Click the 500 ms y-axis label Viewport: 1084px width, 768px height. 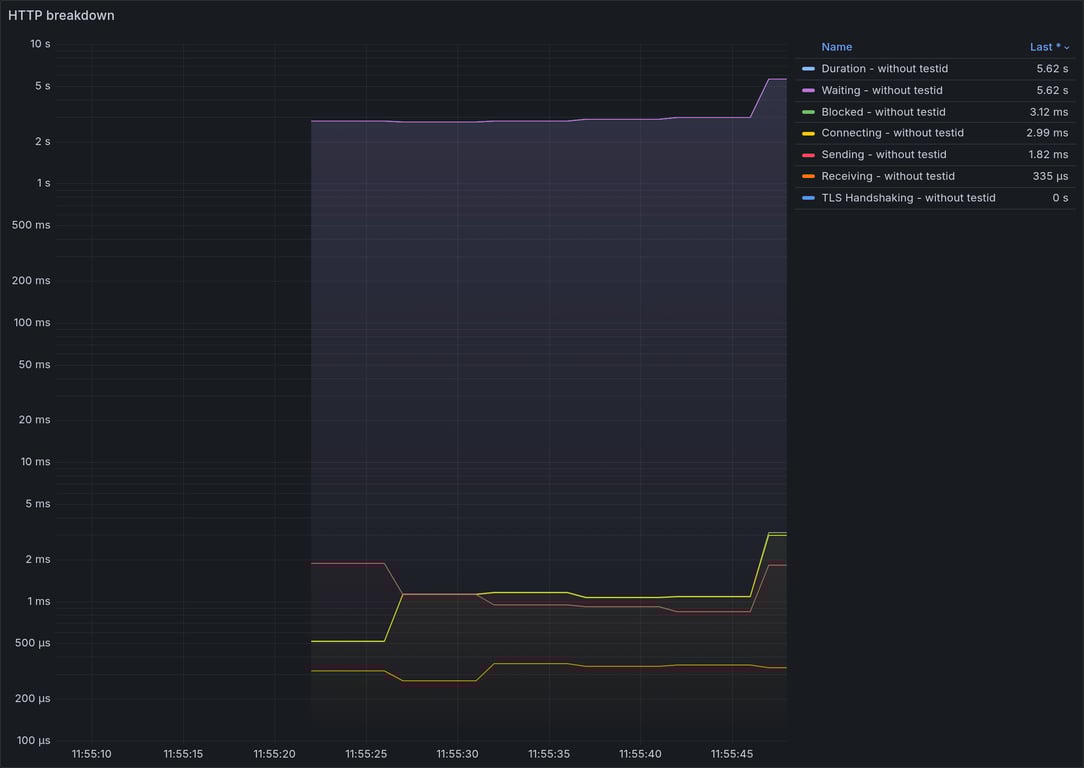tap(31, 225)
